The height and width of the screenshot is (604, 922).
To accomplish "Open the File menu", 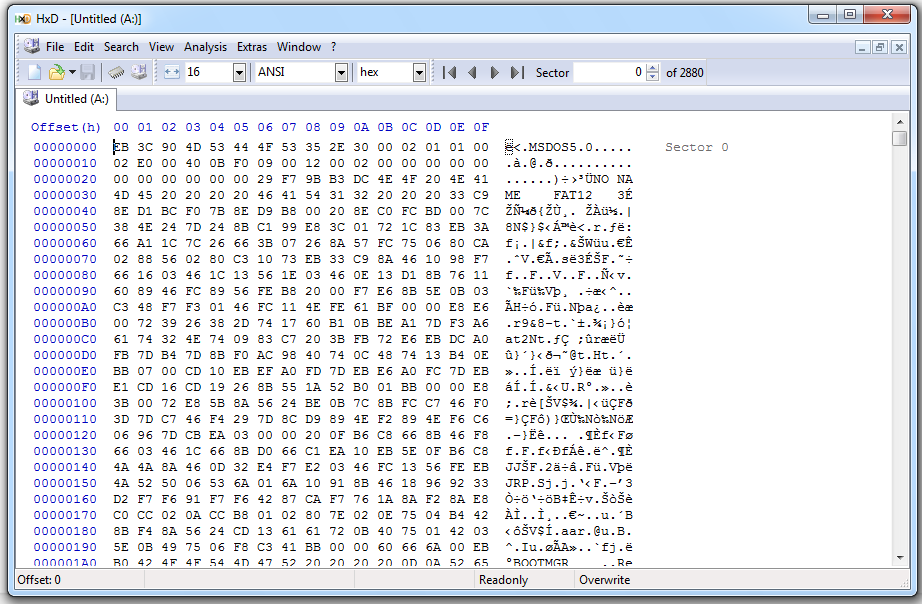I will [x=55, y=47].
